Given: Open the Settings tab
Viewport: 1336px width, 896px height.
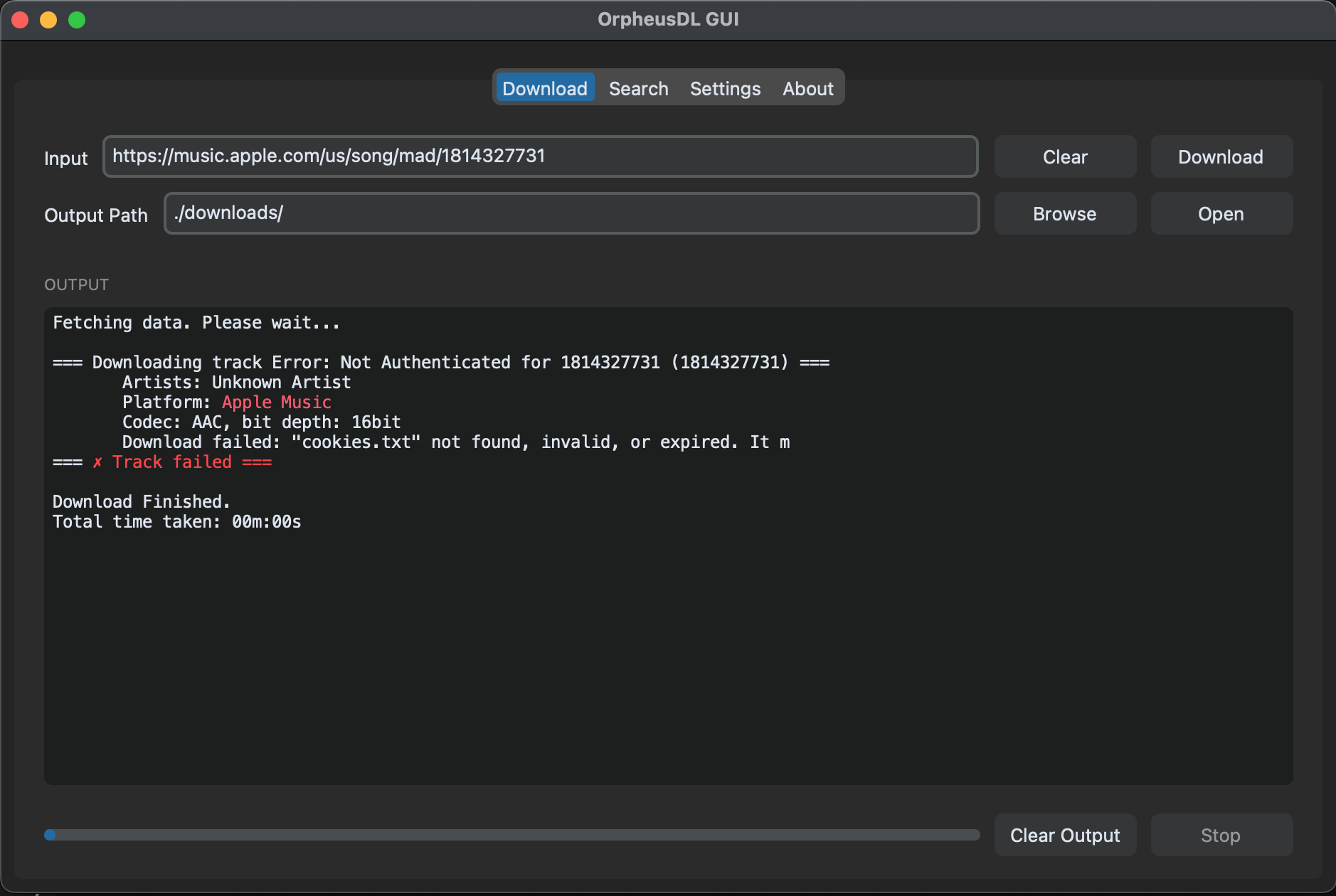Looking at the screenshot, I should point(725,89).
